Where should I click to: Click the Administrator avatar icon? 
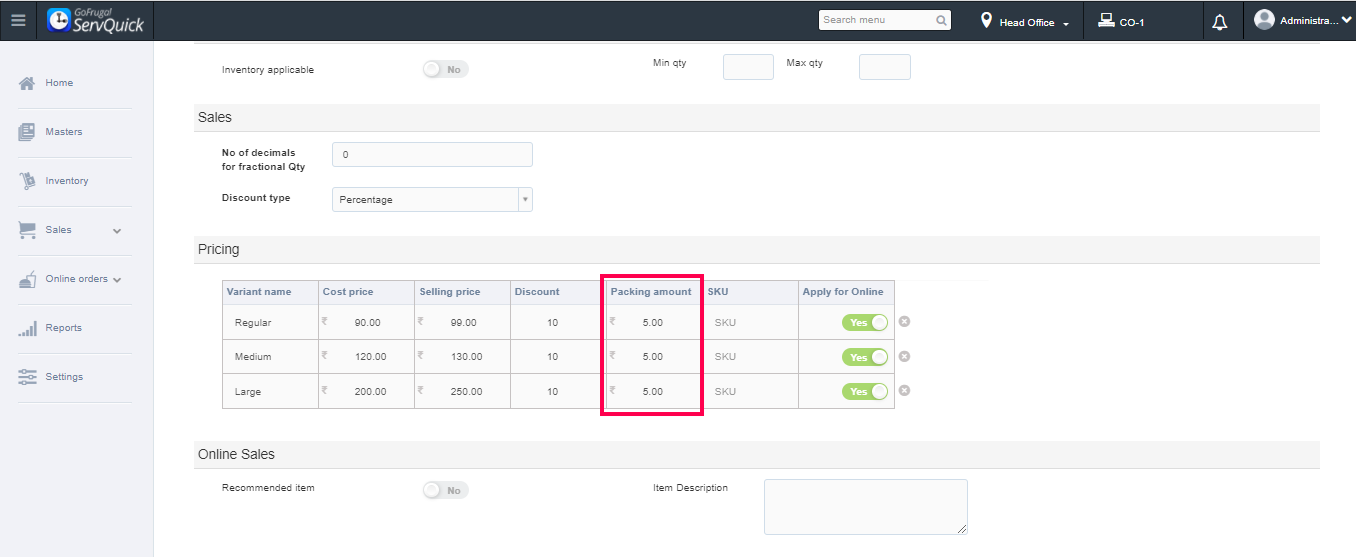[1264, 20]
